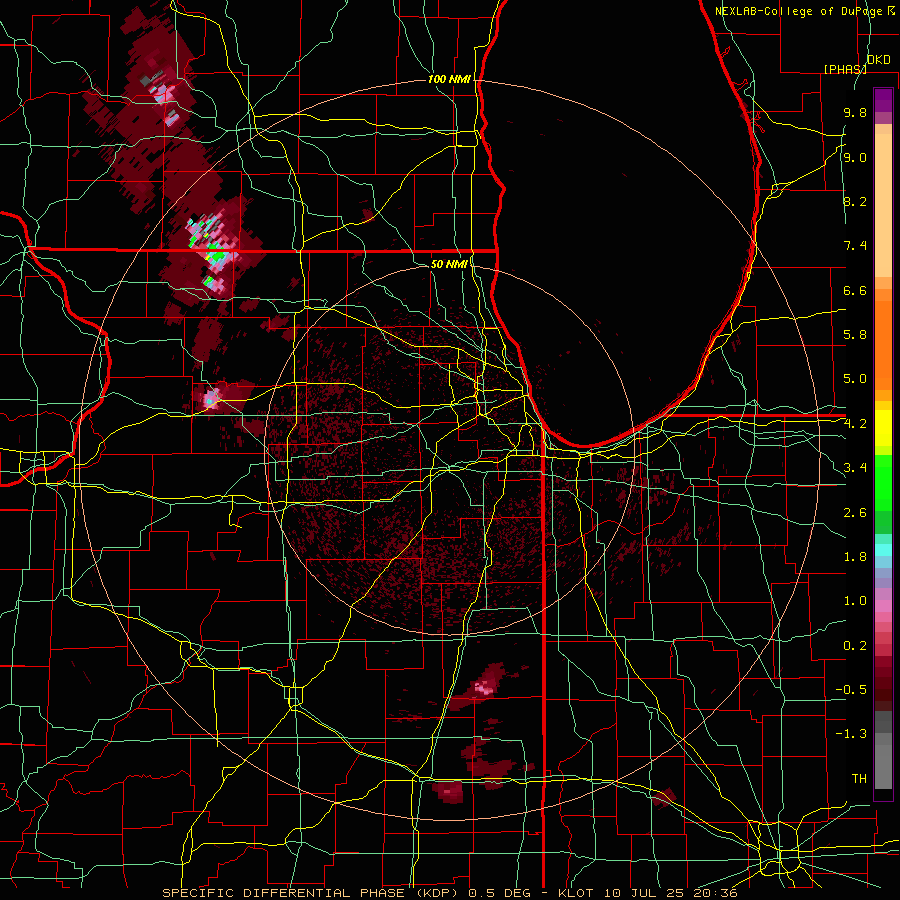This screenshot has height=900, width=900.
Task: Click the 9.8 value on the color scale
Action: click(855, 113)
